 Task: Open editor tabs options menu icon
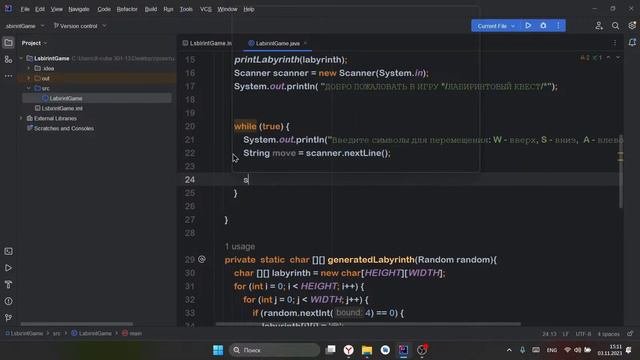point(615,43)
